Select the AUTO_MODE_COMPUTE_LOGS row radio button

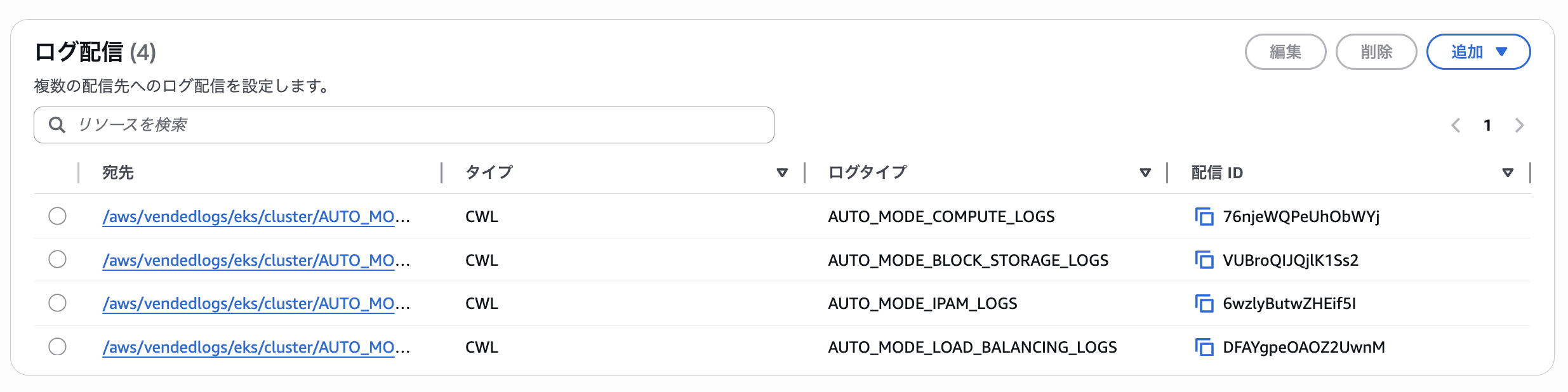point(58,216)
